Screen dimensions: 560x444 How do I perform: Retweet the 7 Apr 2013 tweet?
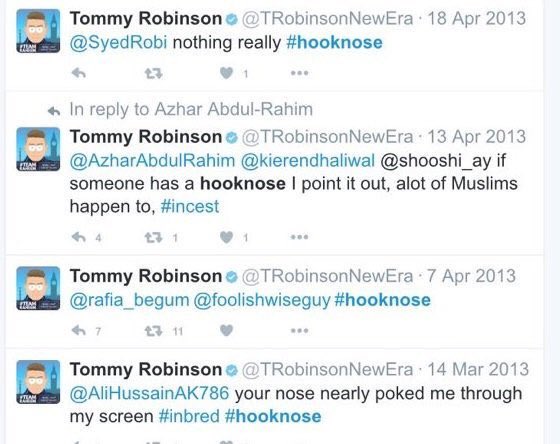point(154,331)
